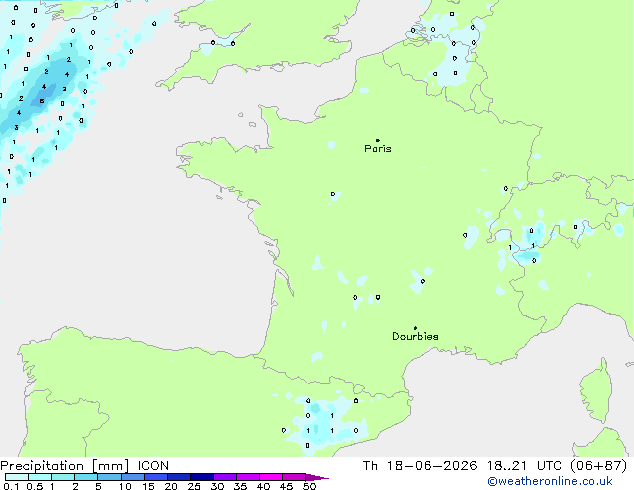Viewport: 634px width, 490px height.
Task: Pick the 25–30 mm dark navy swatch
Action: point(202,477)
